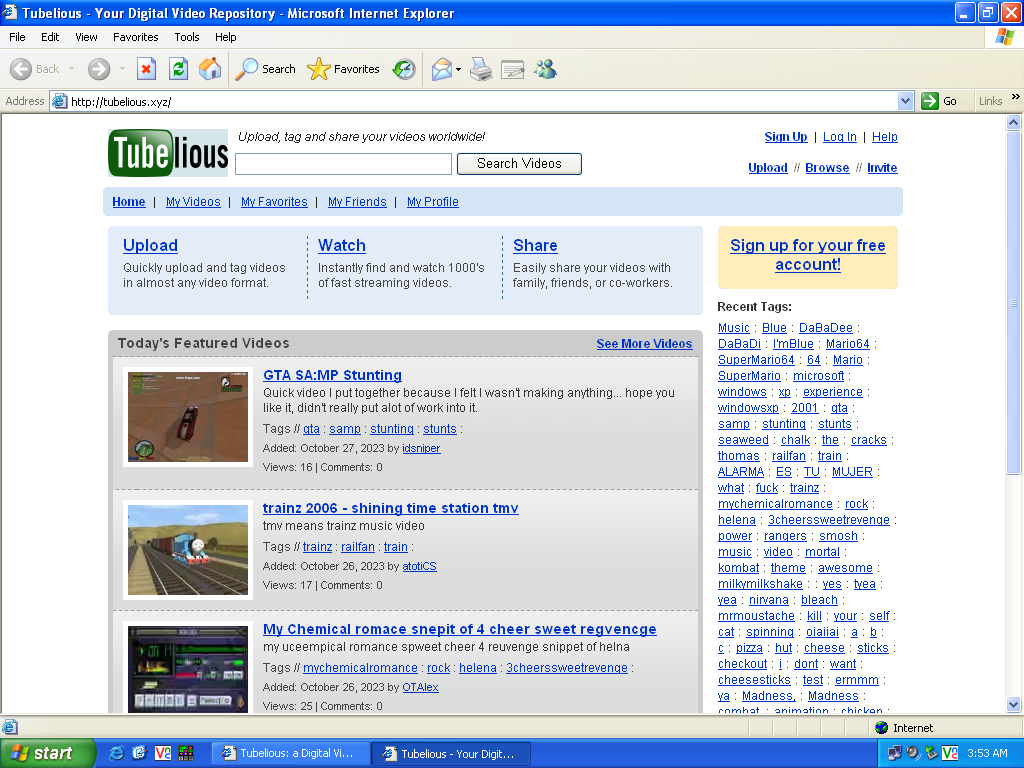Screen dimensions: 1024x768
Task: Click the Tubelious logo
Action: click(167, 152)
